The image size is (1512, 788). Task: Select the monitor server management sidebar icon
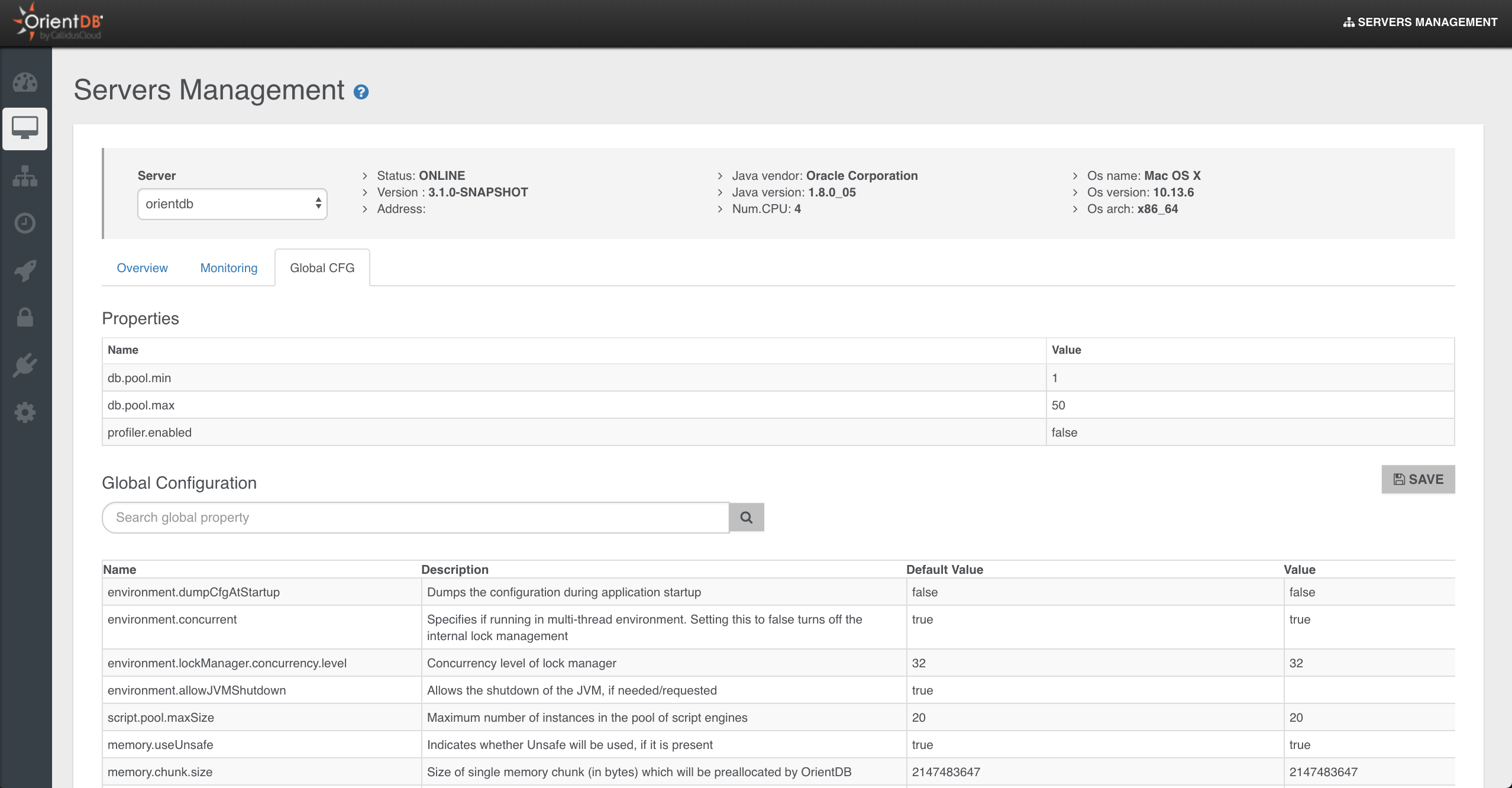point(25,128)
